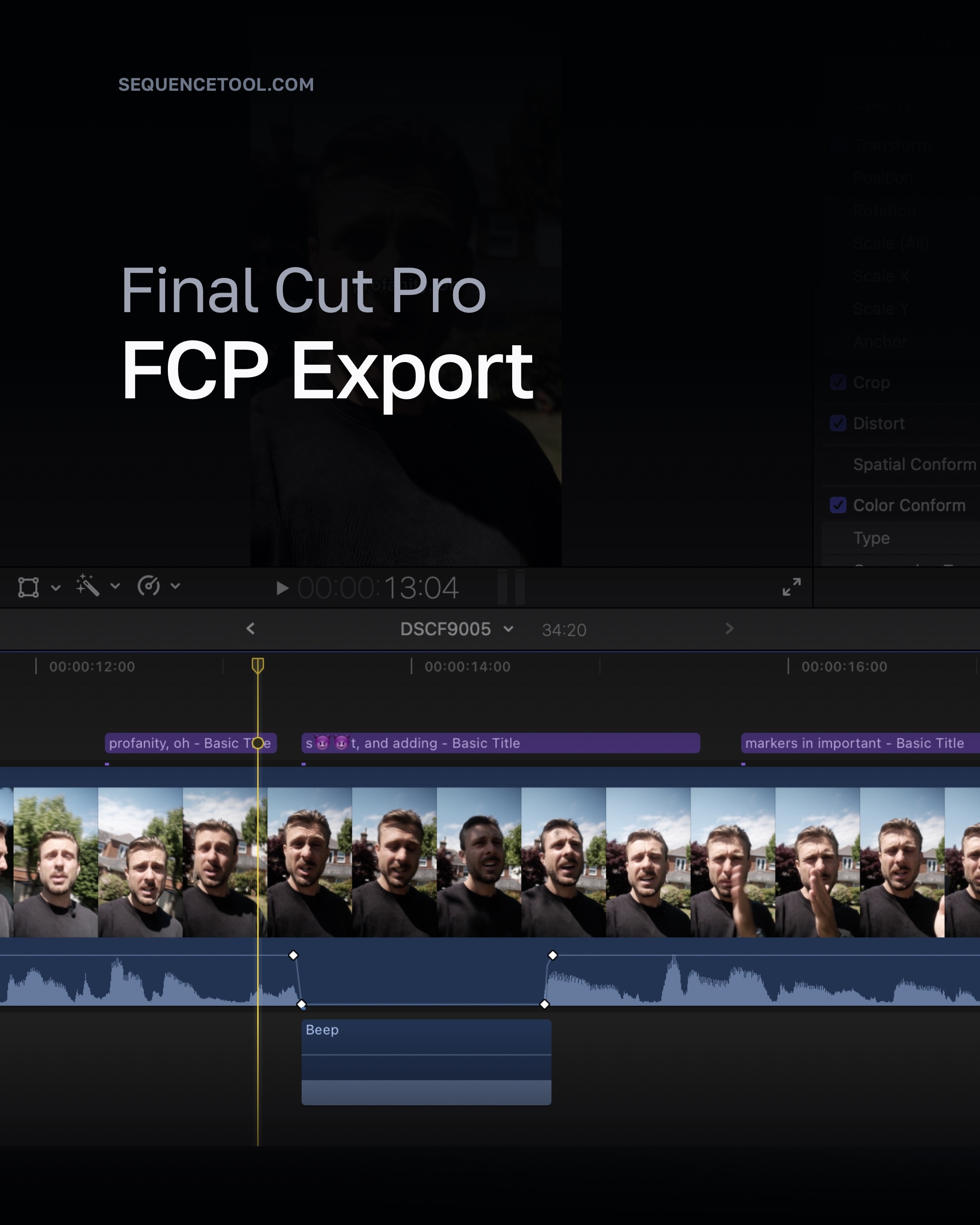Click the Spatial Conform section label
This screenshot has height=1225, width=980.
914,464
